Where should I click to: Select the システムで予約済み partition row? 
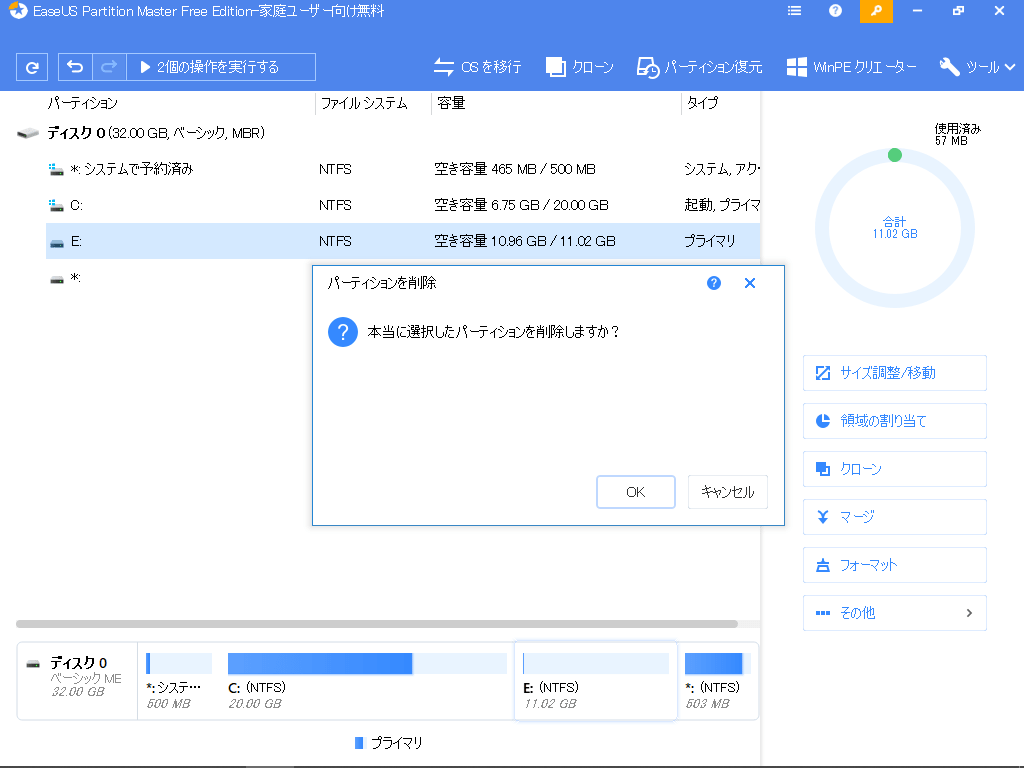pos(403,169)
